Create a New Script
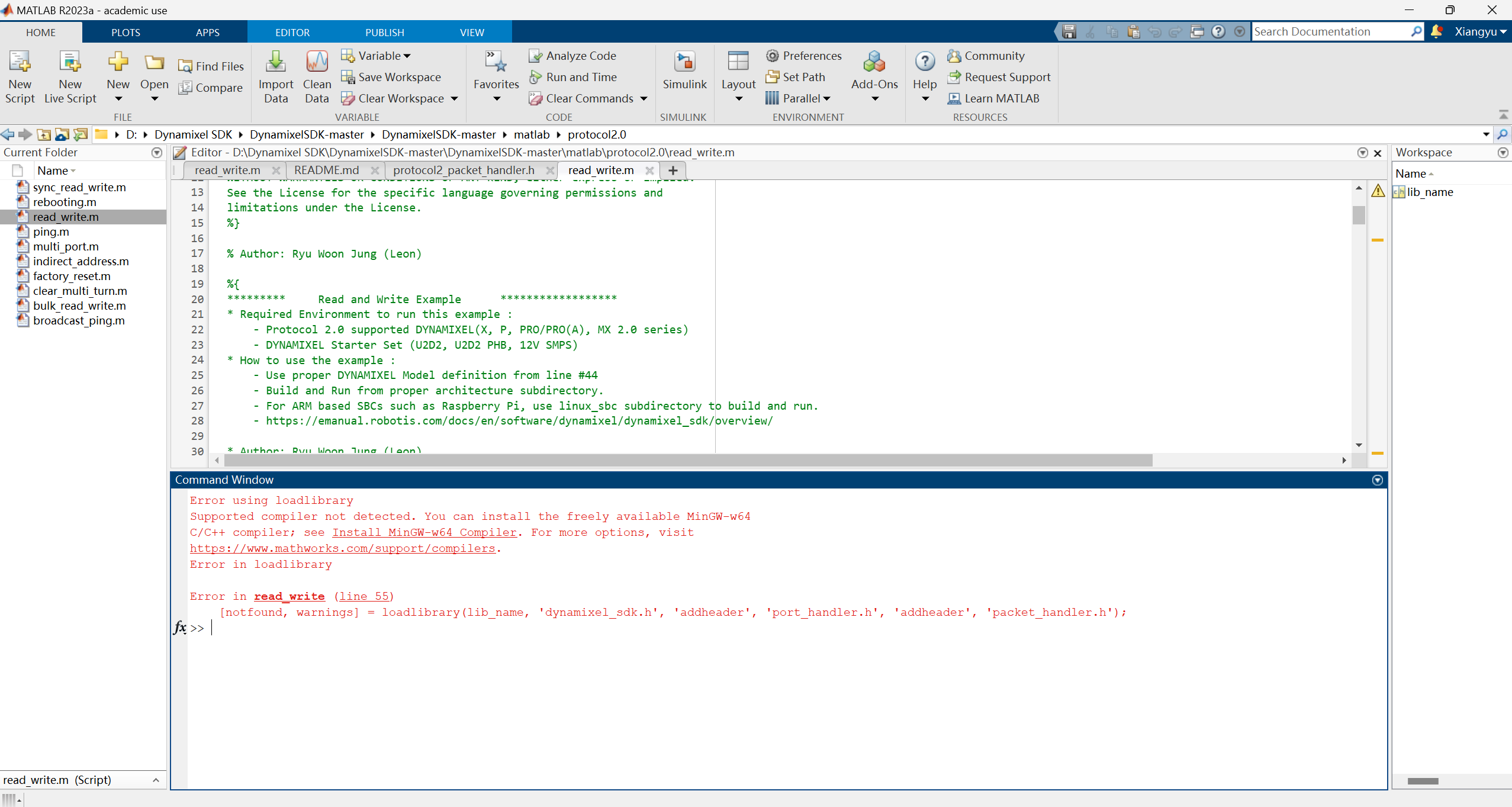 pyautogui.click(x=20, y=77)
